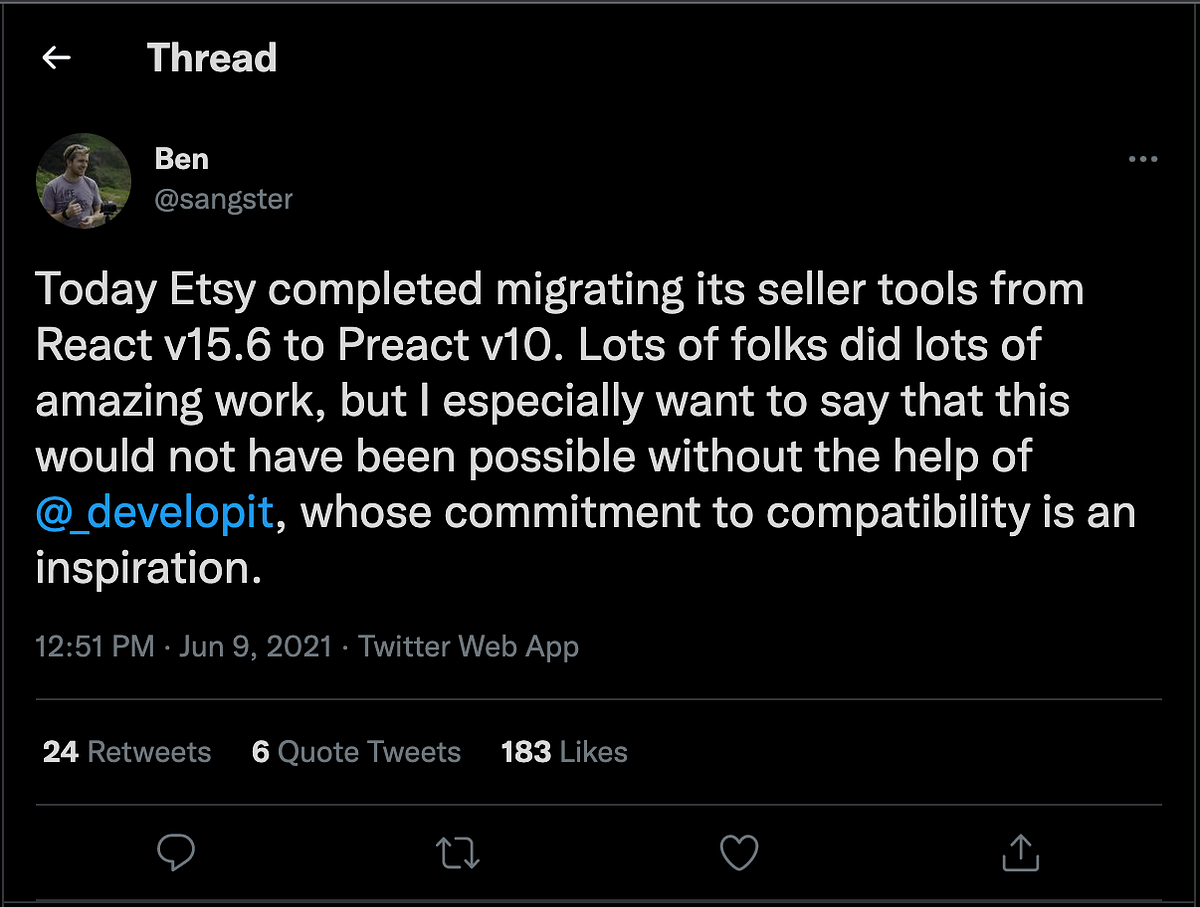
Task: Navigate back with the arrow icon
Action: click(x=56, y=57)
